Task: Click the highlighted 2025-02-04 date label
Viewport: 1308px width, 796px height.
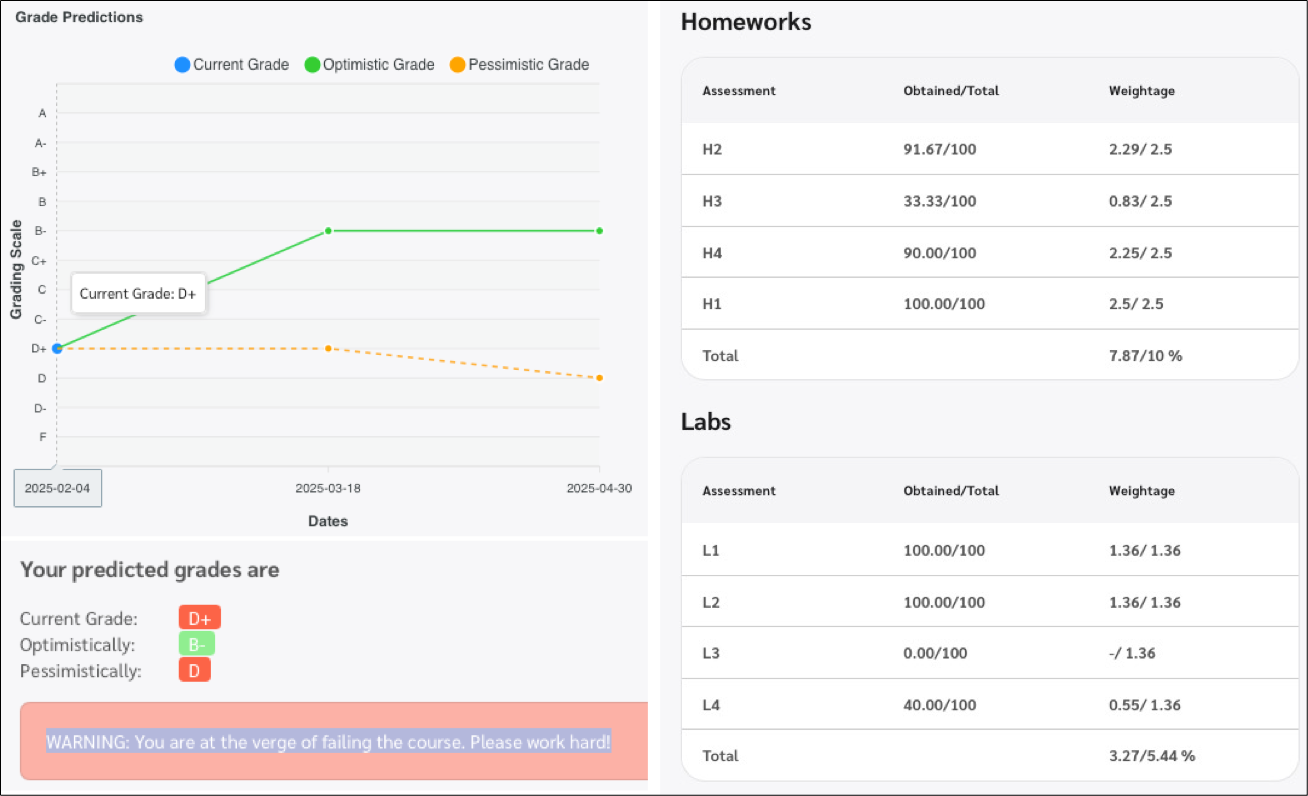Action: click(x=57, y=489)
